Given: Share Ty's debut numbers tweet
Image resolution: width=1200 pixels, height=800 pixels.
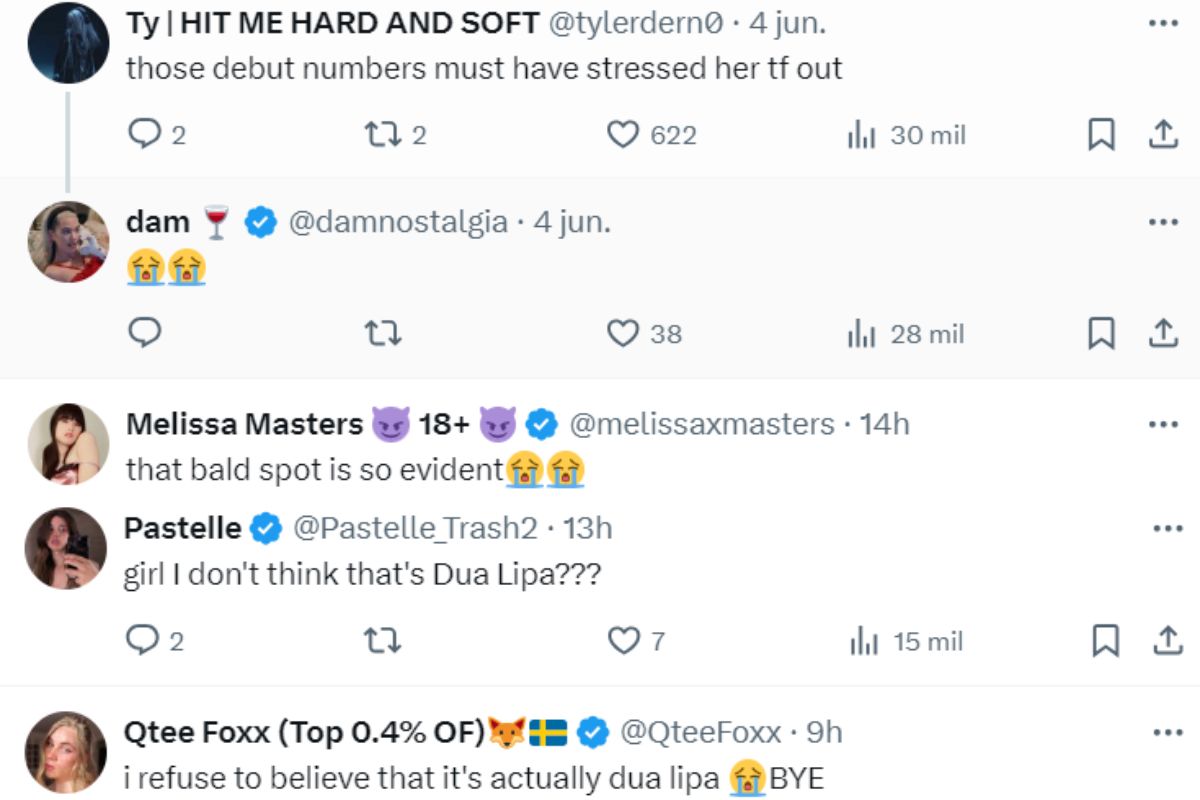Looking at the screenshot, I should [1162, 134].
